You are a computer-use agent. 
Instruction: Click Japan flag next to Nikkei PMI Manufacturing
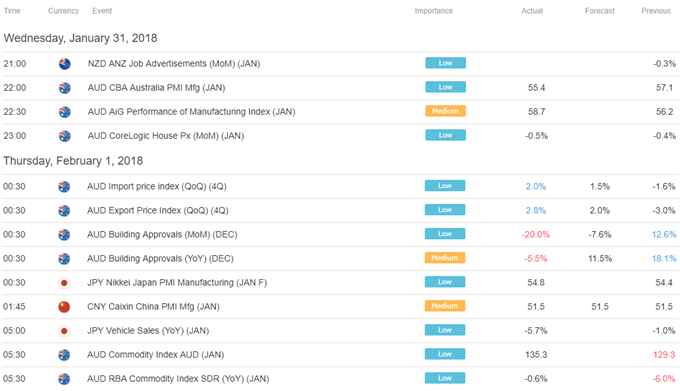64,283
